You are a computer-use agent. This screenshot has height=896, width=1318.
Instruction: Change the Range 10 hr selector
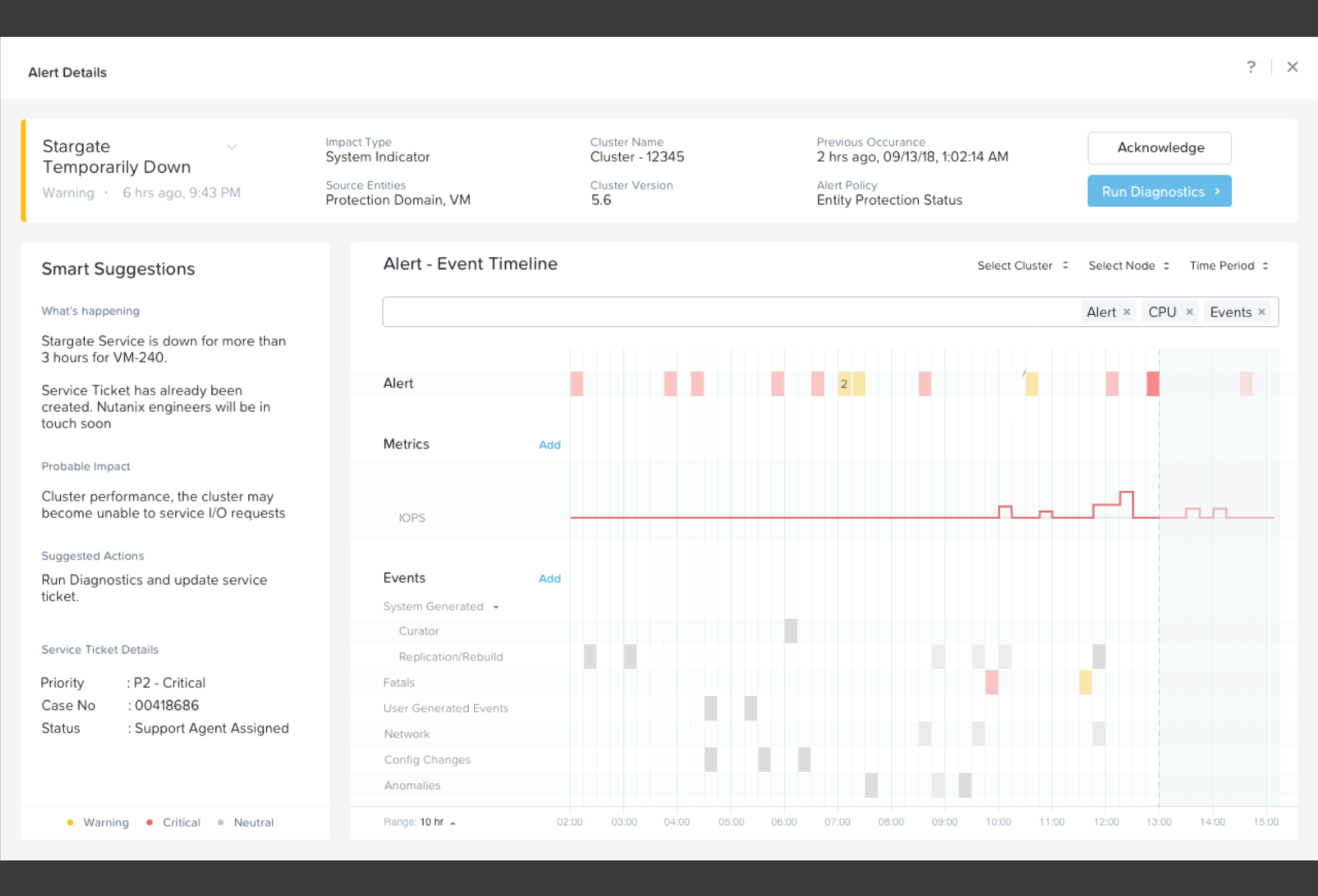point(437,822)
